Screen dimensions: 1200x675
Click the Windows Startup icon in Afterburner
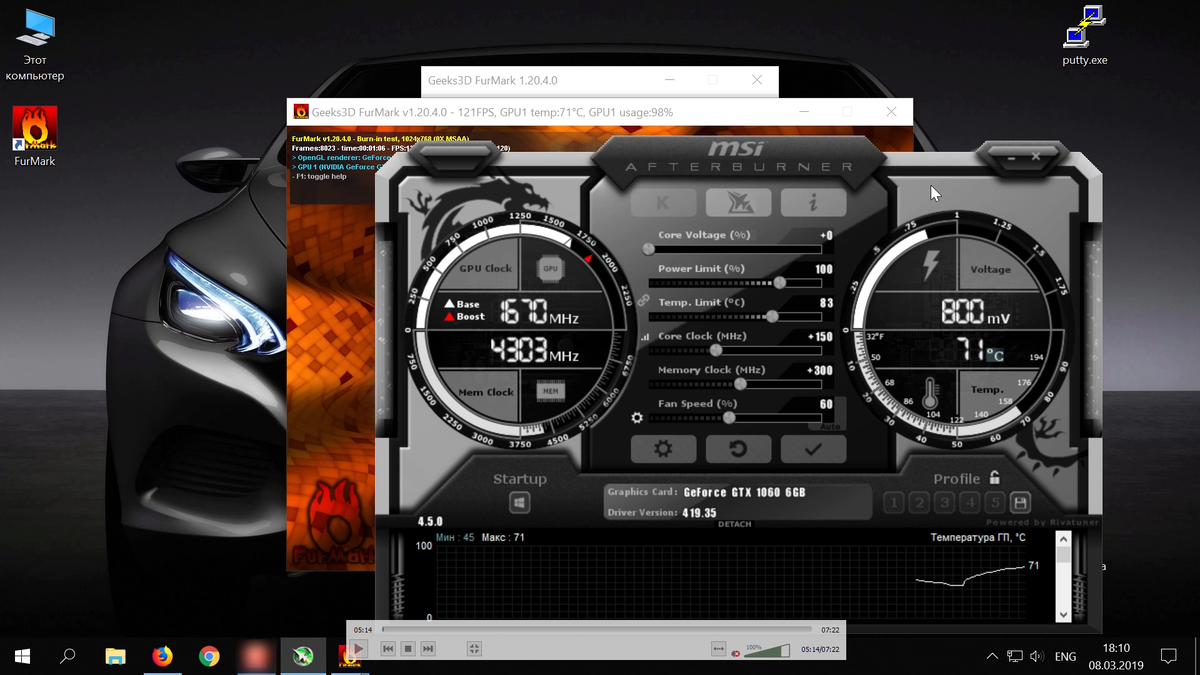click(x=520, y=502)
